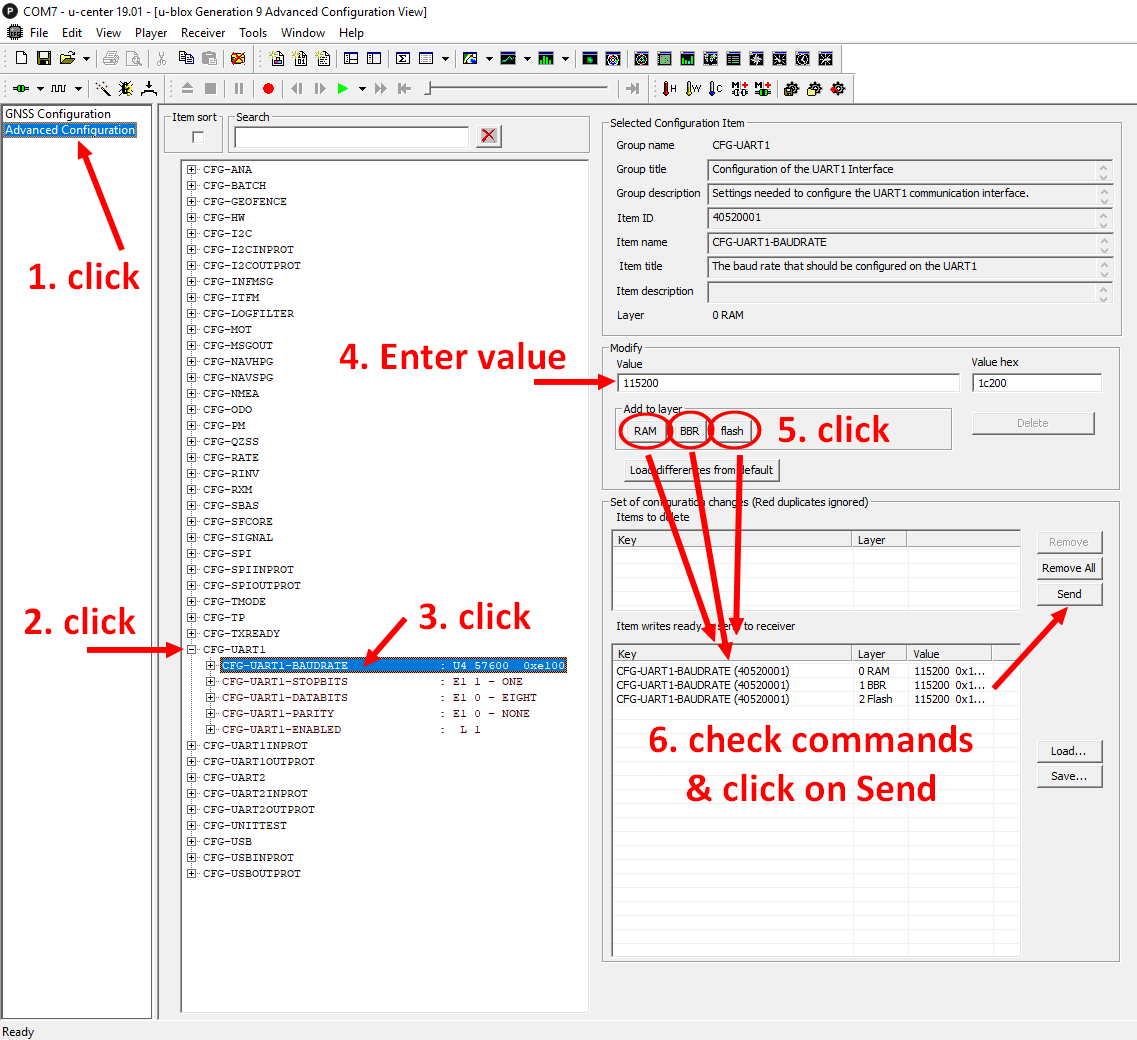Click Load differences from default button

coord(701,470)
